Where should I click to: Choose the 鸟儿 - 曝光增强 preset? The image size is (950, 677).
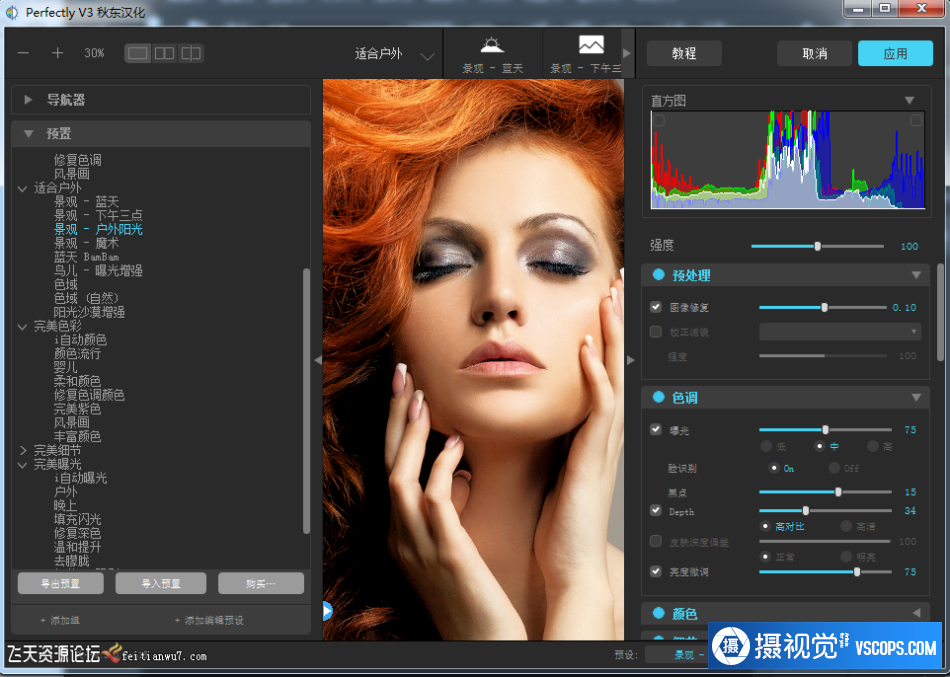98,271
